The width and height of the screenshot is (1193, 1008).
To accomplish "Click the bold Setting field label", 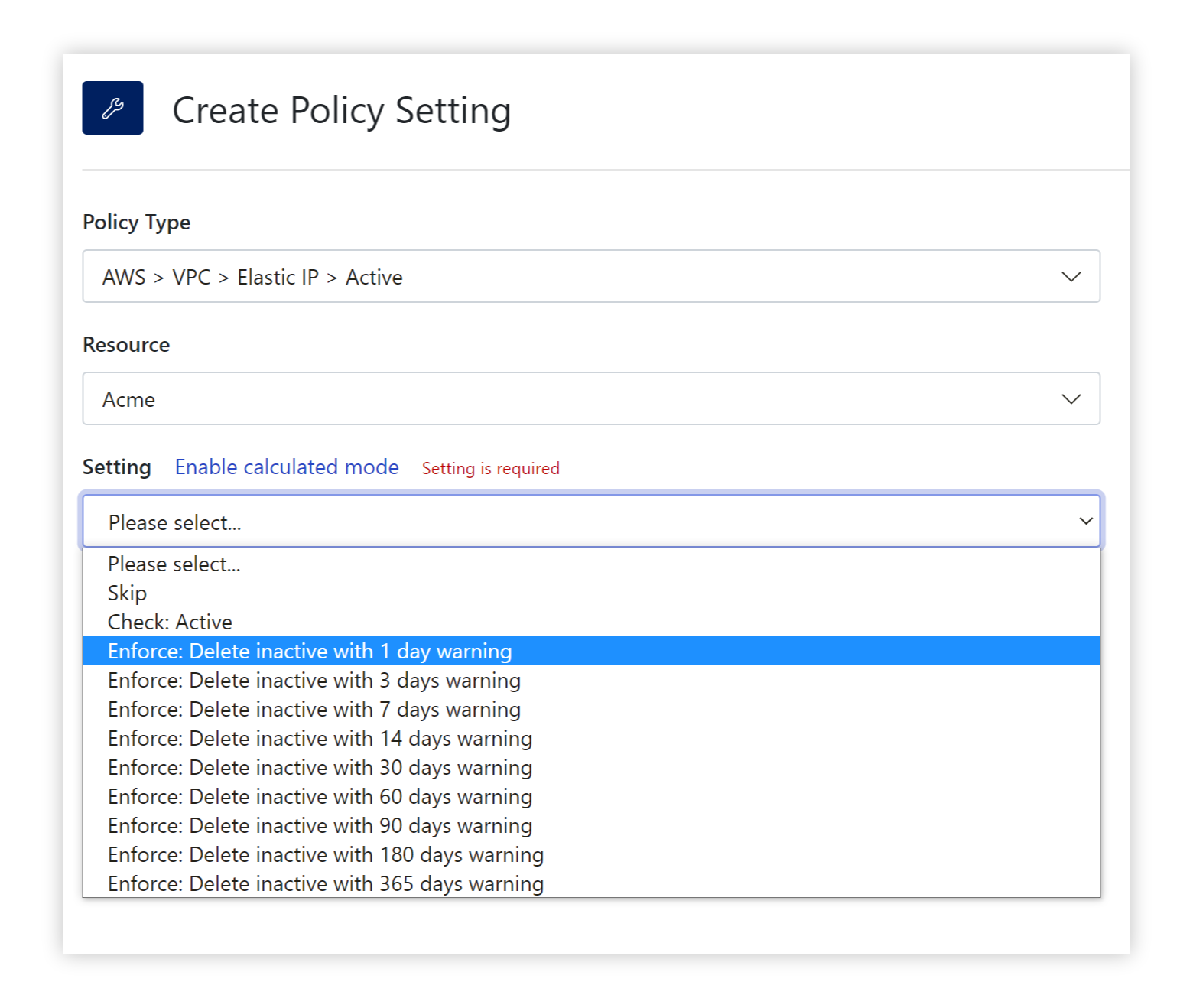I will pyautogui.click(x=116, y=467).
